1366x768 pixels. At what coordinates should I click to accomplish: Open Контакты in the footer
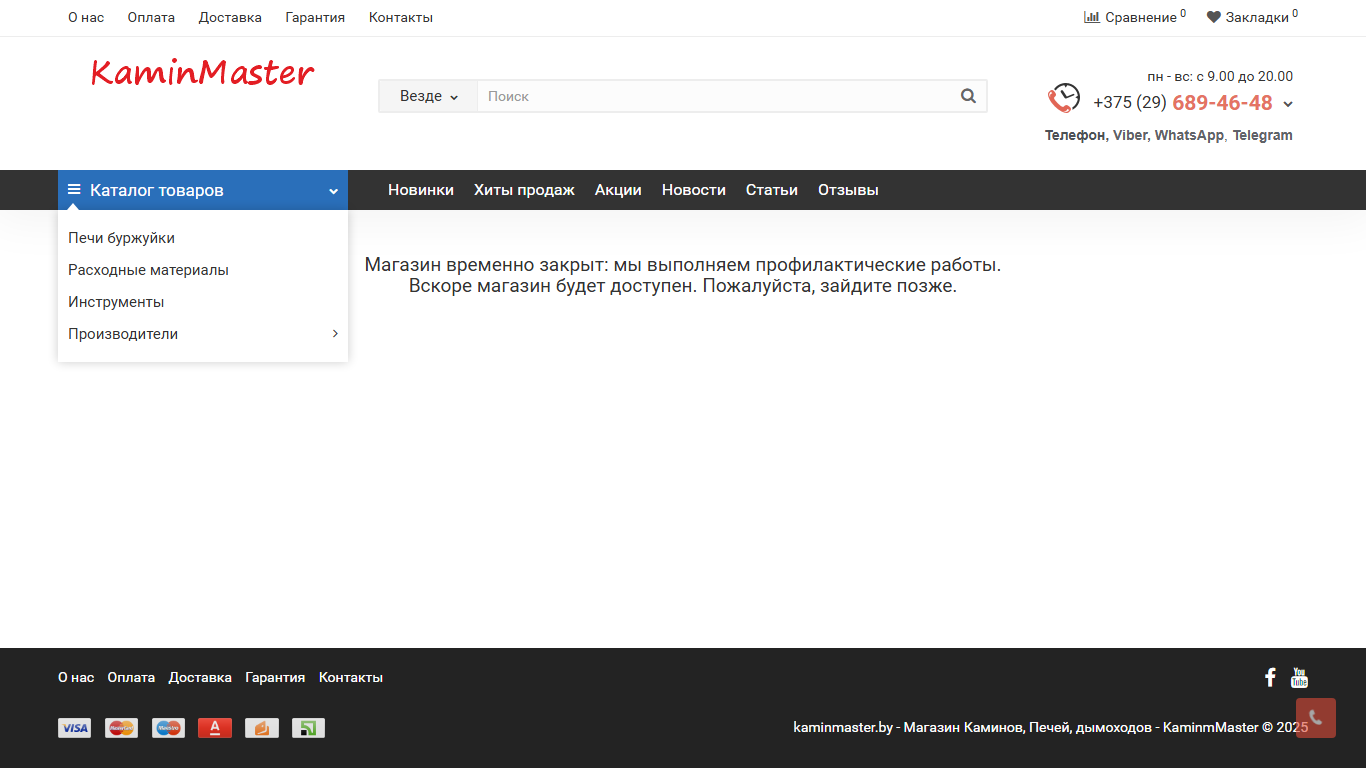point(351,677)
